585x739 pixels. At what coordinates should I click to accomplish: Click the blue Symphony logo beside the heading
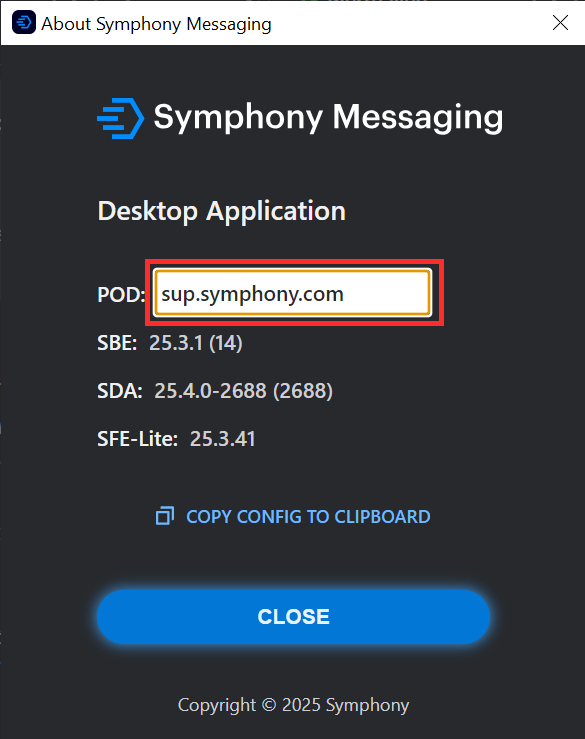point(121,118)
